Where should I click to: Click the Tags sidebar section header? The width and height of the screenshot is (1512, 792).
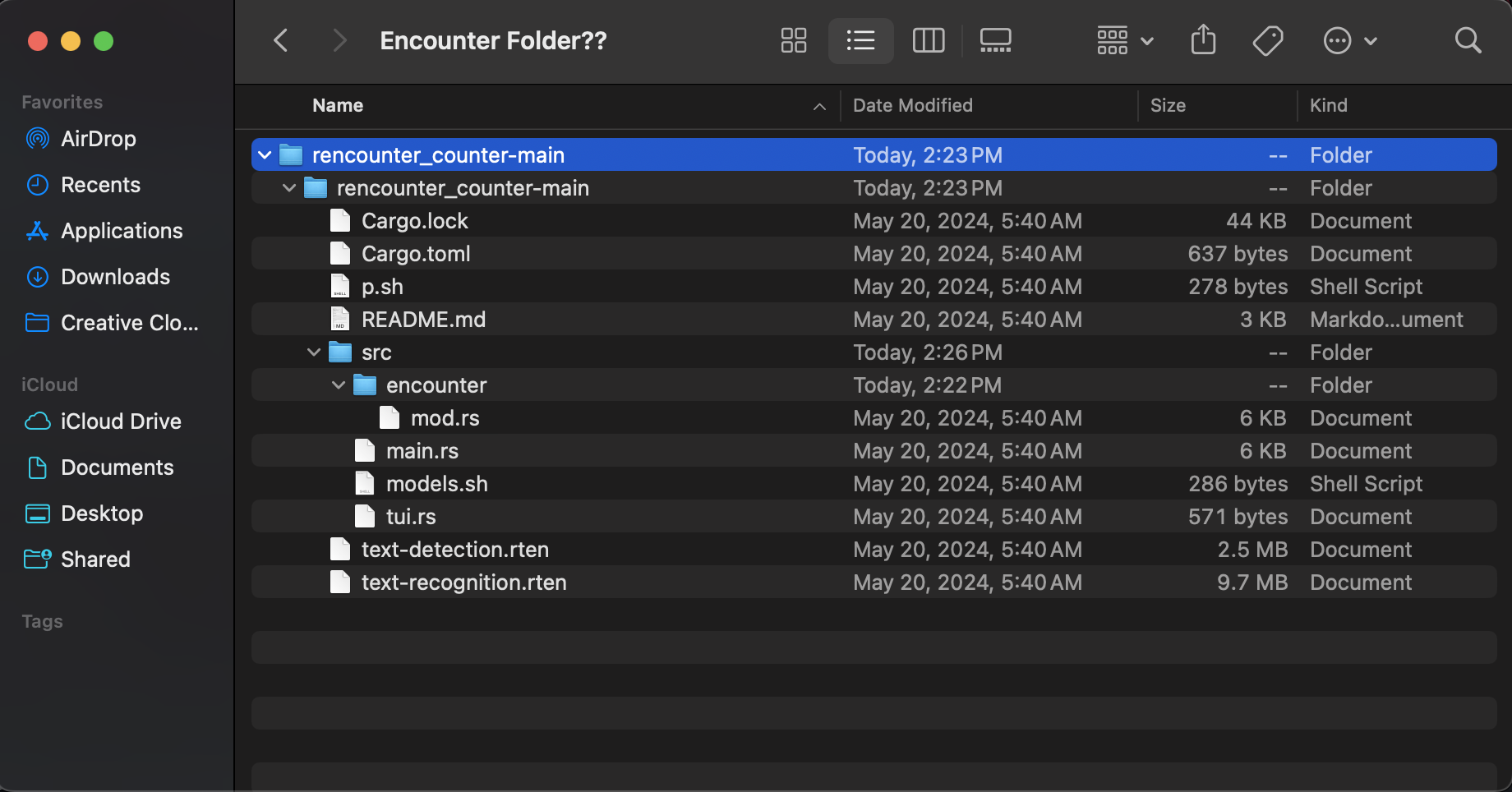tap(42, 621)
